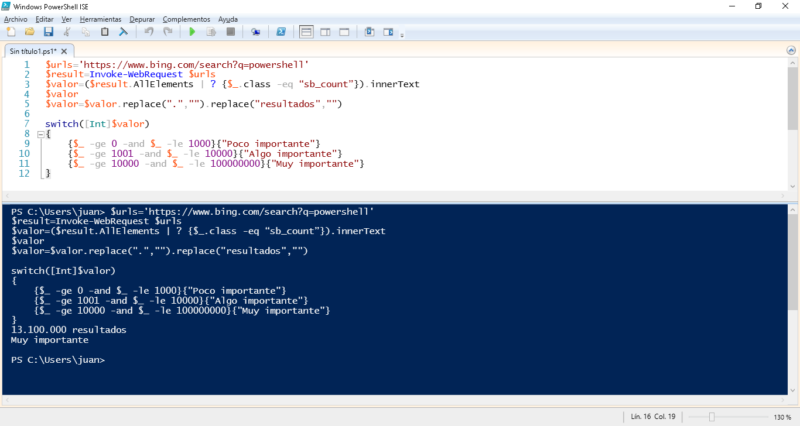
Task: Click the New script icon
Action: [9, 32]
